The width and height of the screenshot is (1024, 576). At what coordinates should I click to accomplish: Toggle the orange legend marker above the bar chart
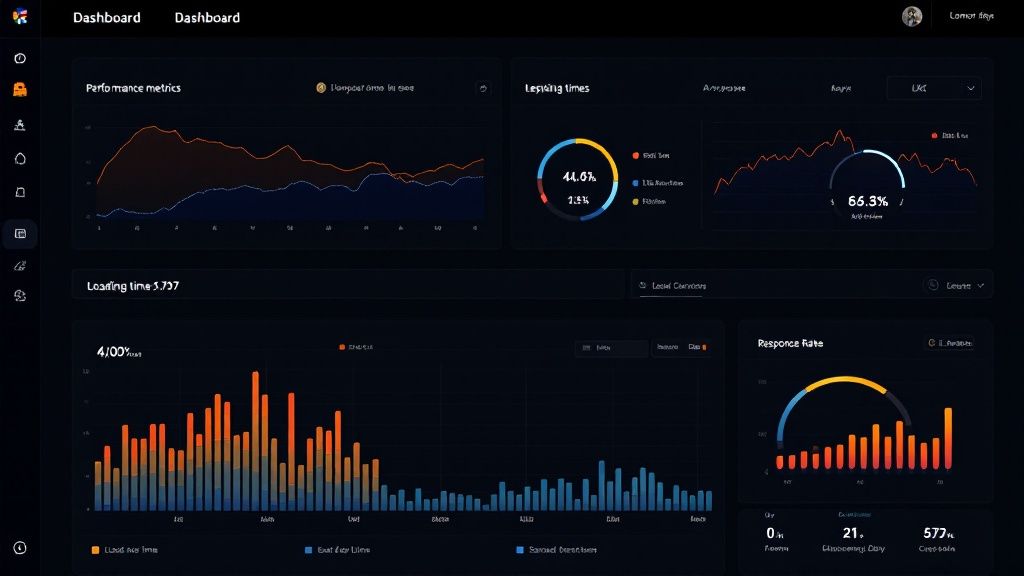342,347
